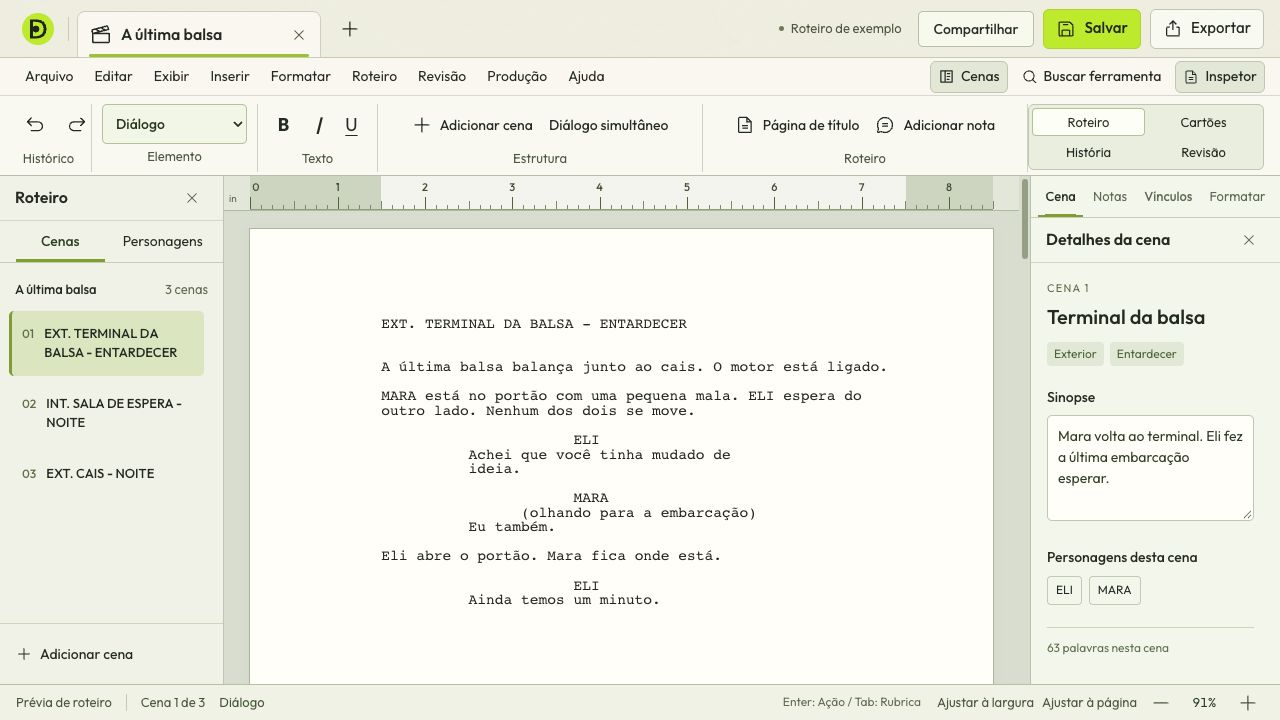Click Adicionar cena at sidebar bottom
The image size is (1280, 720).
(75, 654)
